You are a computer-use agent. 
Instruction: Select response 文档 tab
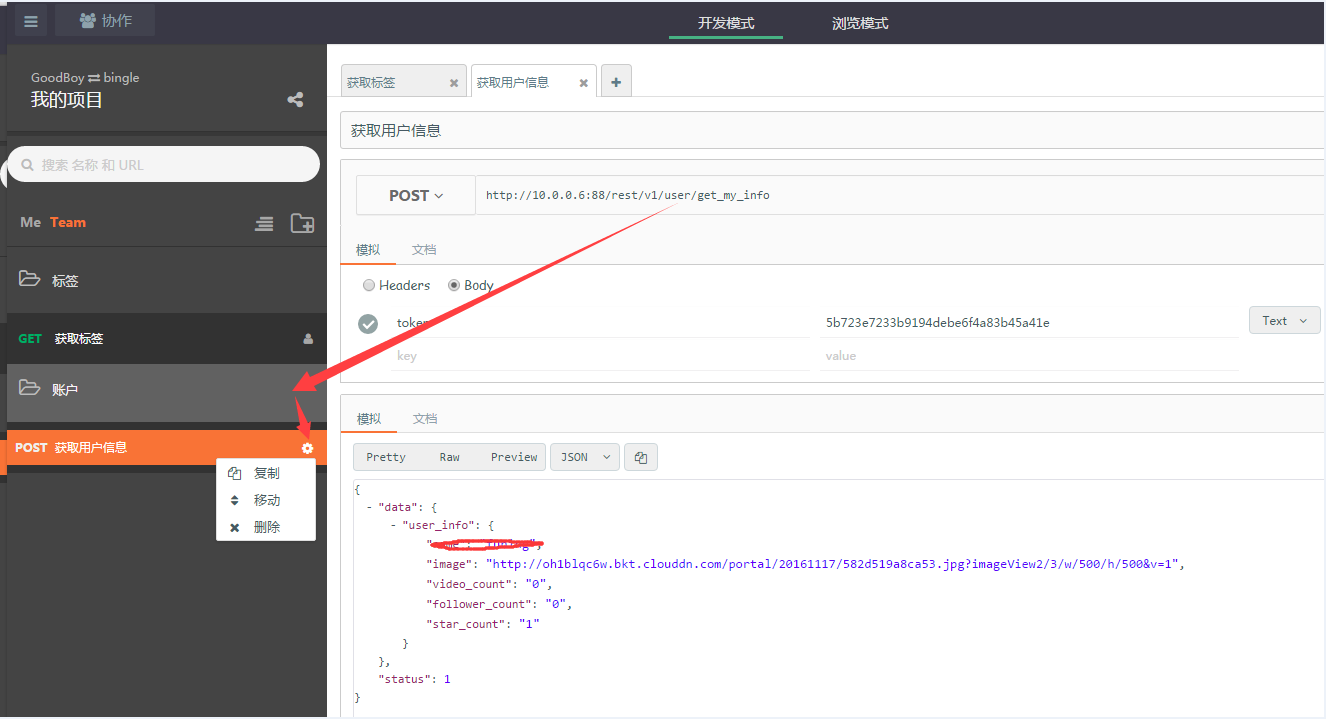pyautogui.click(x=425, y=418)
